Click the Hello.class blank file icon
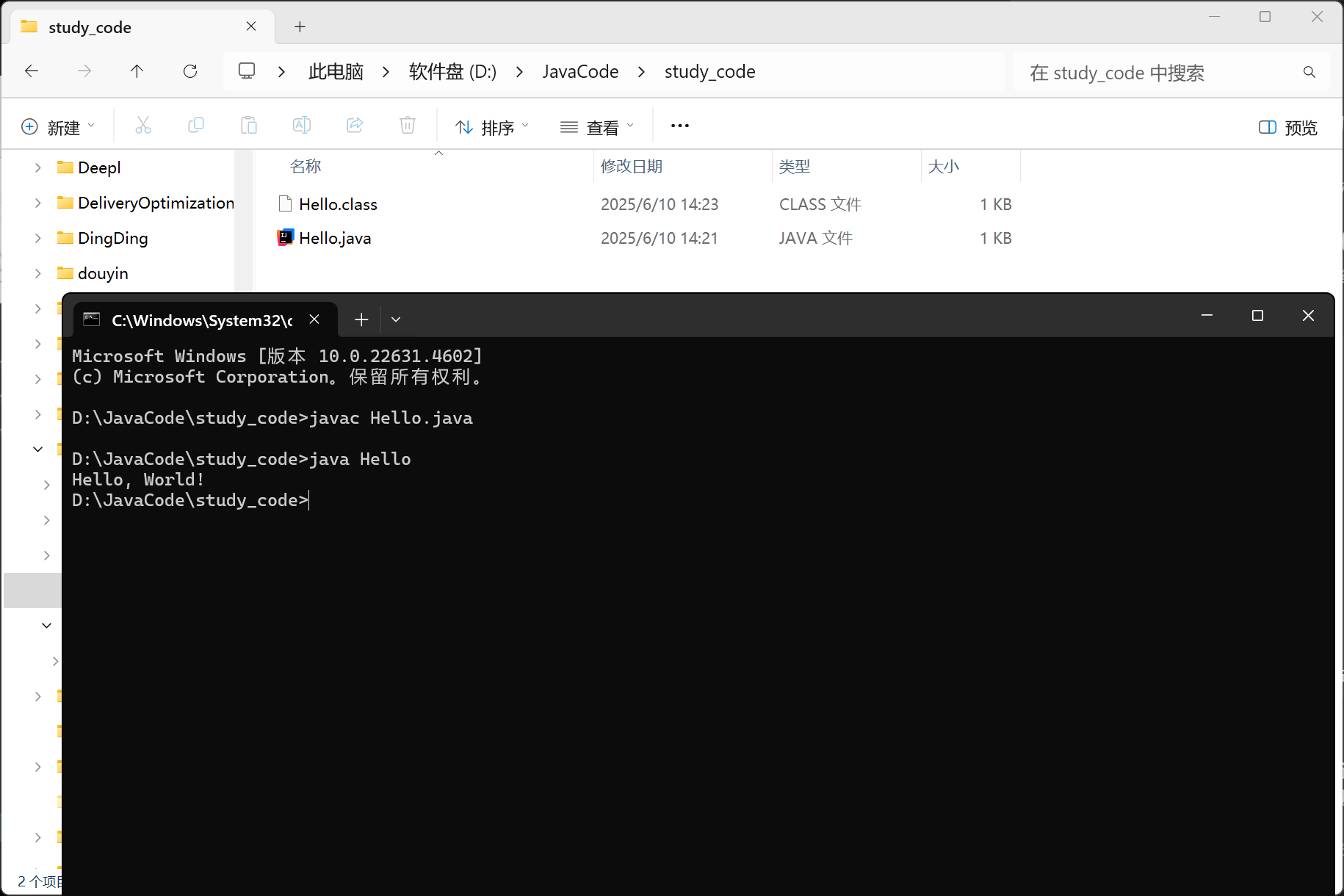 coord(285,203)
